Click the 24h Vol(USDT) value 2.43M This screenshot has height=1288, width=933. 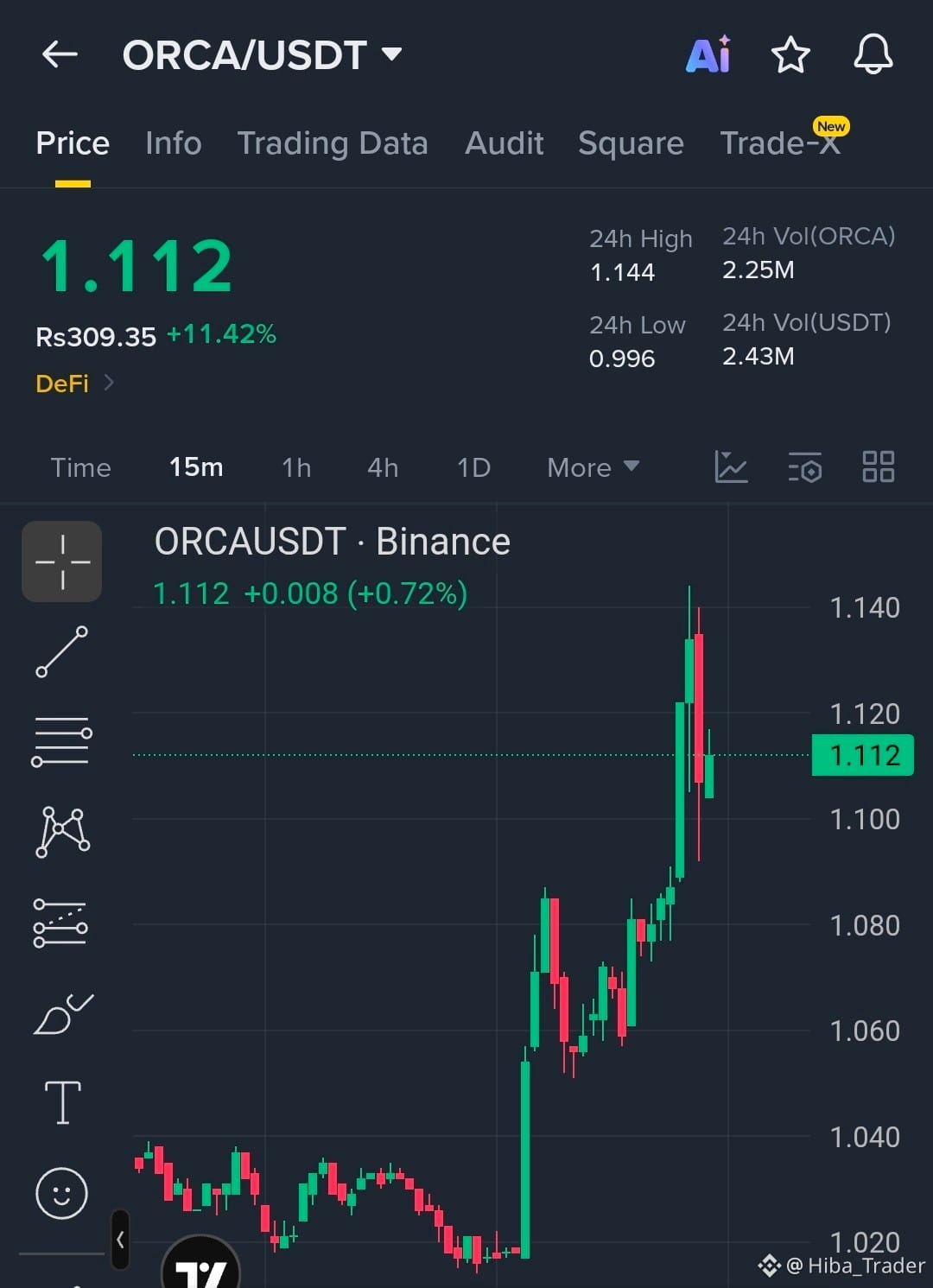(x=758, y=356)
